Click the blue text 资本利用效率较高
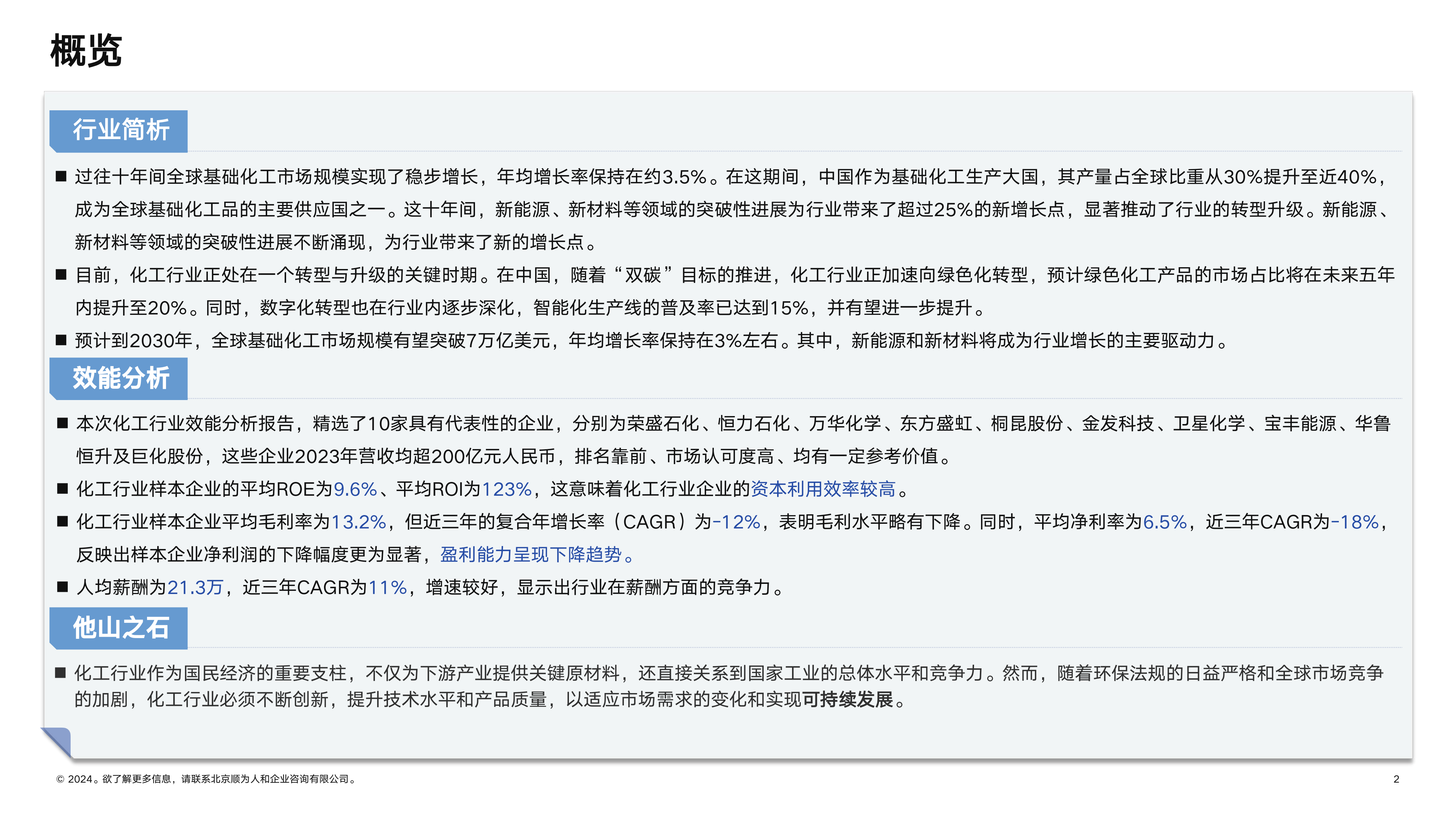The height and width of the screenshot is (819, 1456). coord(823,489)
